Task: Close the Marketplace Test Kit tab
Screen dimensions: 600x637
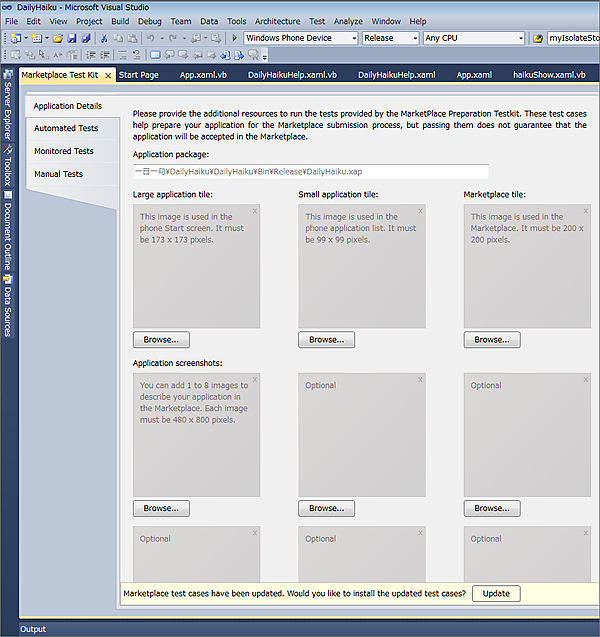Action: [x=107, y=75]
